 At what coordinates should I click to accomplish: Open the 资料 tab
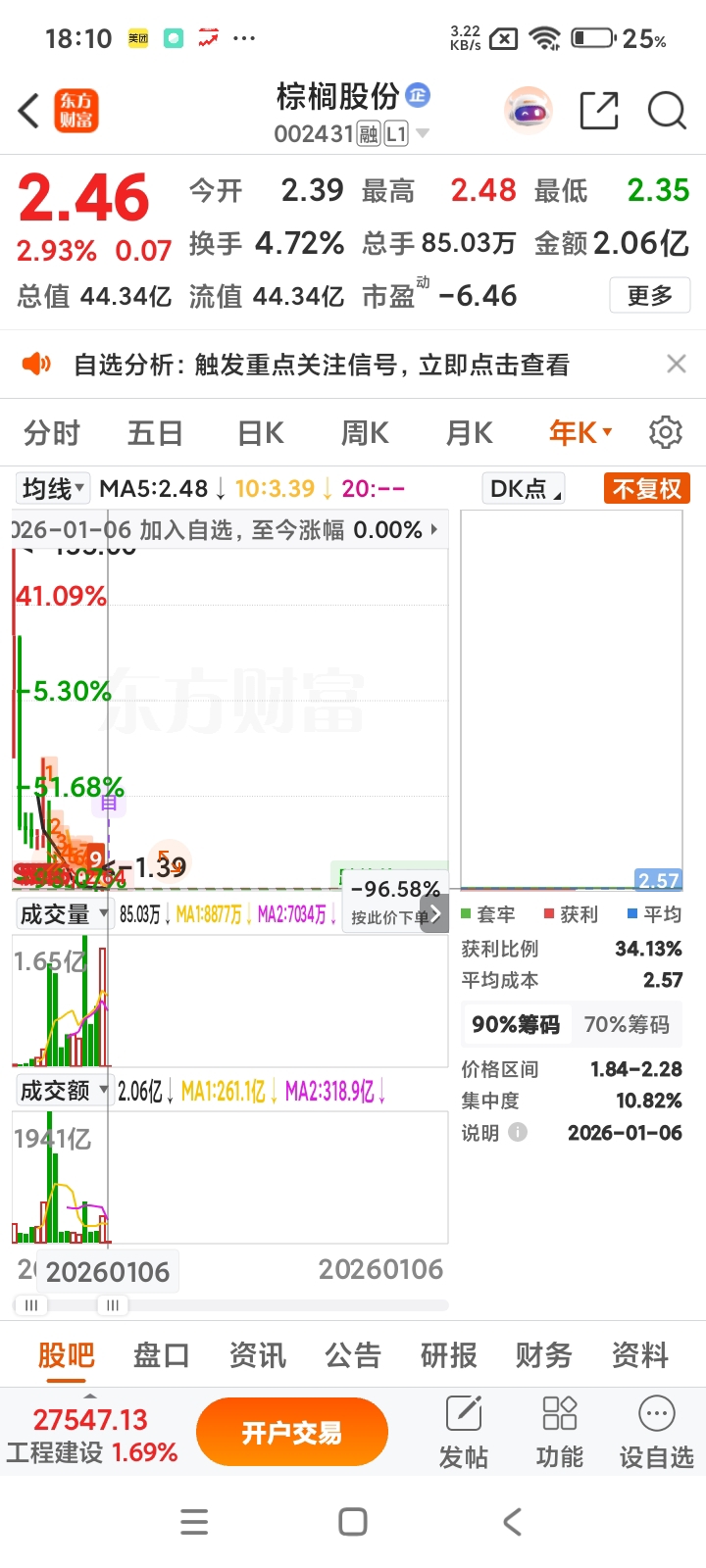click(639, 1355)
